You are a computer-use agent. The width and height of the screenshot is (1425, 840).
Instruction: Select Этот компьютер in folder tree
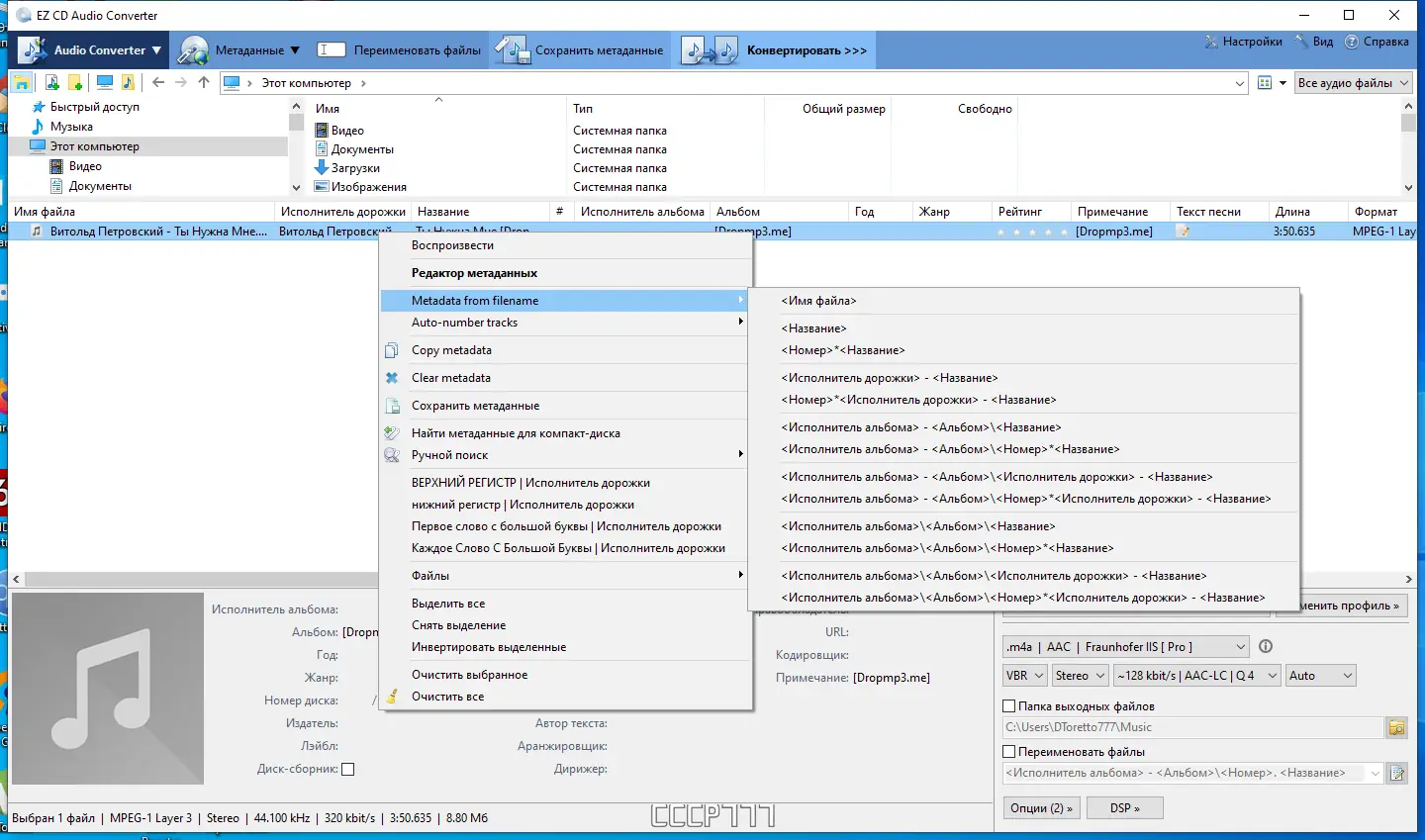point(95,146)
